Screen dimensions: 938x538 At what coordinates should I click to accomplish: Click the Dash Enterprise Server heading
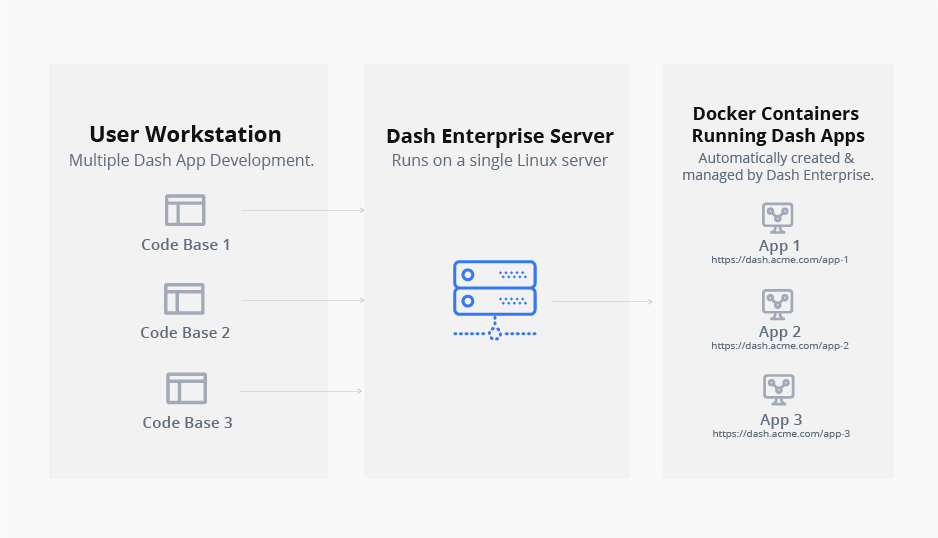500,136
